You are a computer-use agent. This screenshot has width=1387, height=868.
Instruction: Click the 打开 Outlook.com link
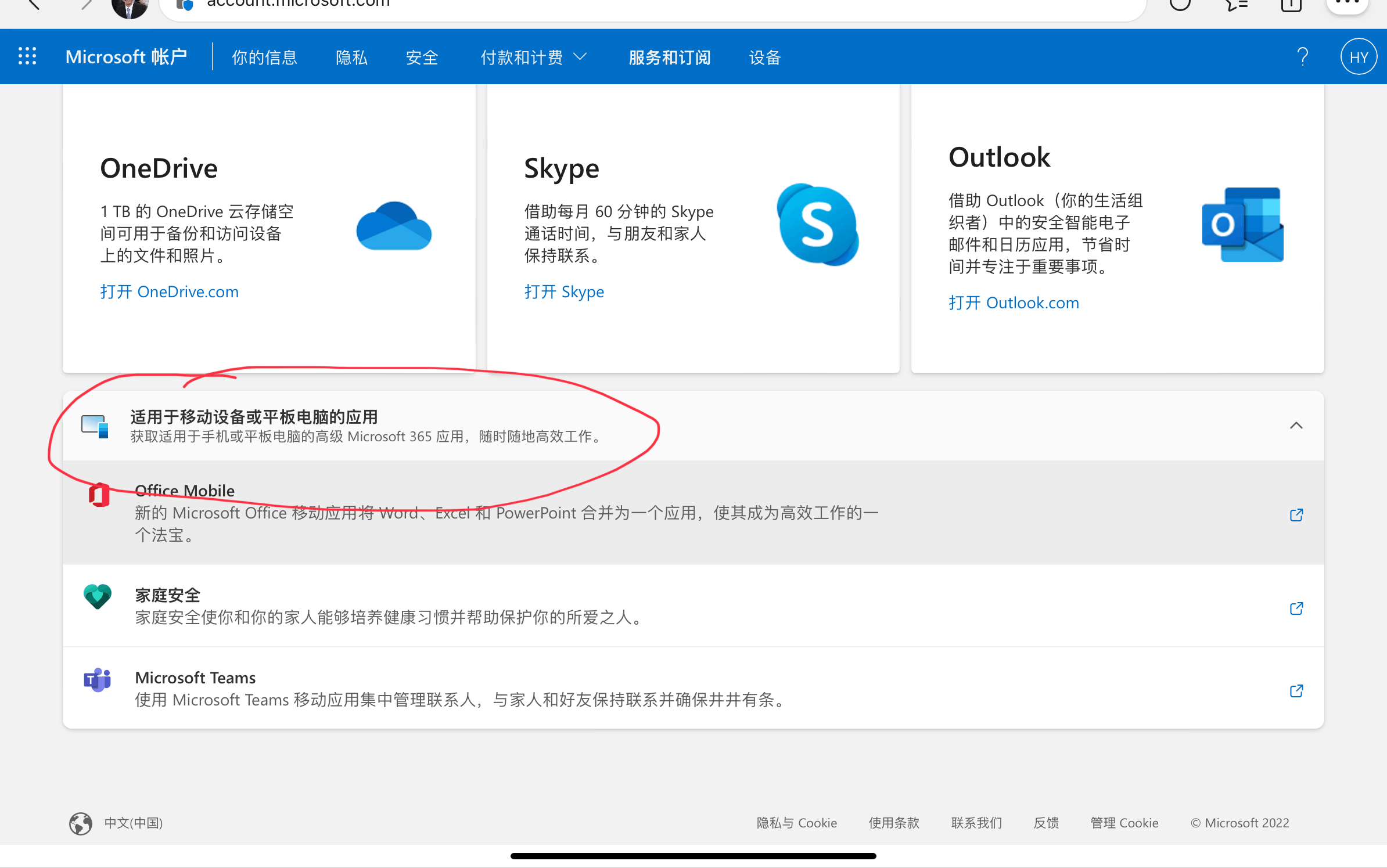point(1014,302)
